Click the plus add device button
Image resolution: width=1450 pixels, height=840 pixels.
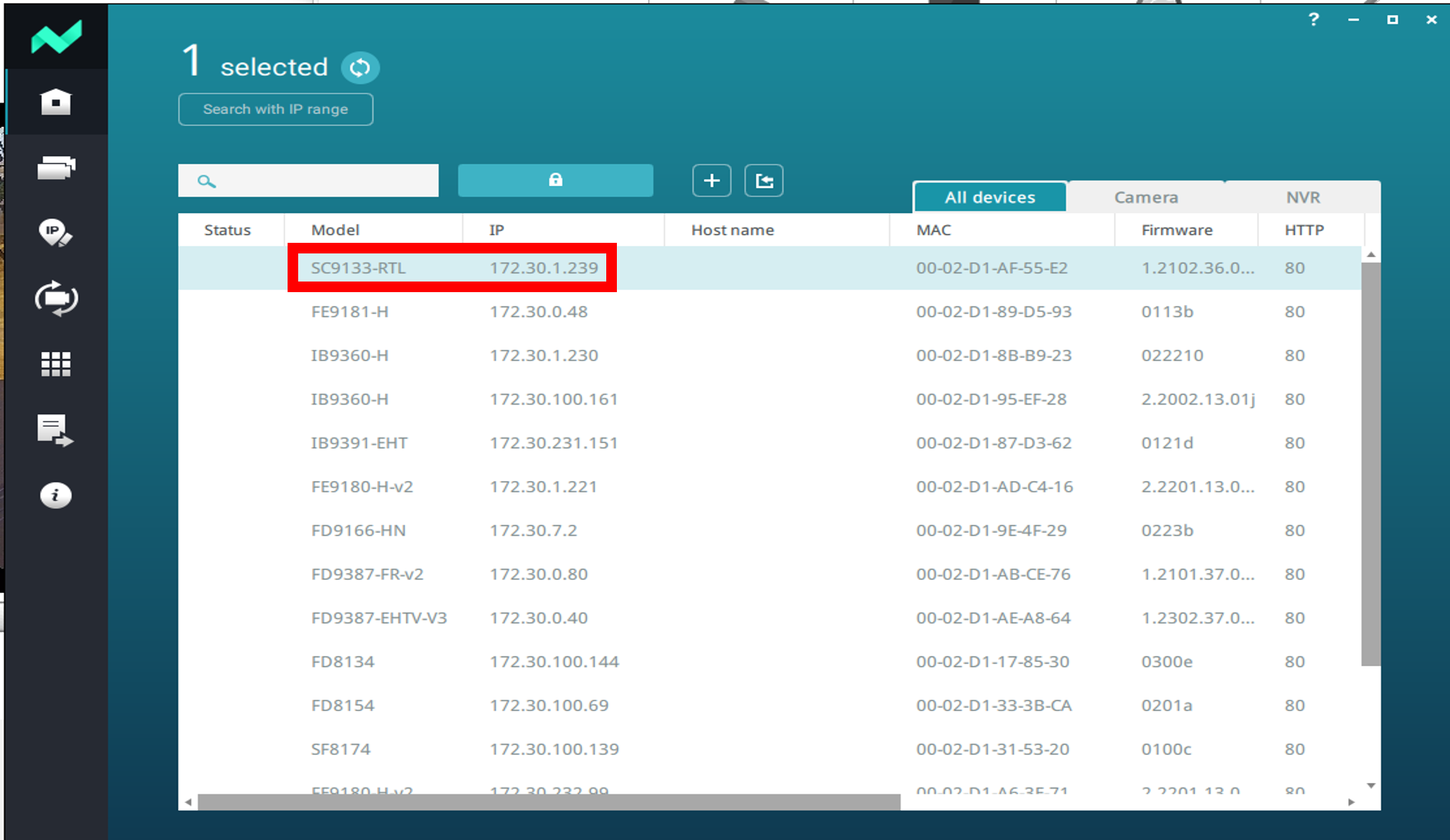pos(712,181)
